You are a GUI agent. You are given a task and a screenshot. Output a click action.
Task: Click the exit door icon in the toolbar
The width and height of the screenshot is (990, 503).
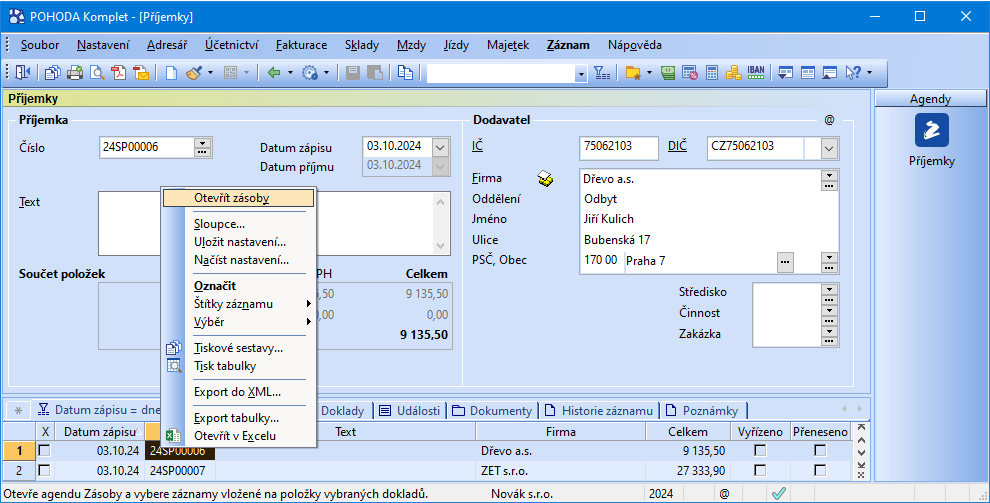(23, 73)
